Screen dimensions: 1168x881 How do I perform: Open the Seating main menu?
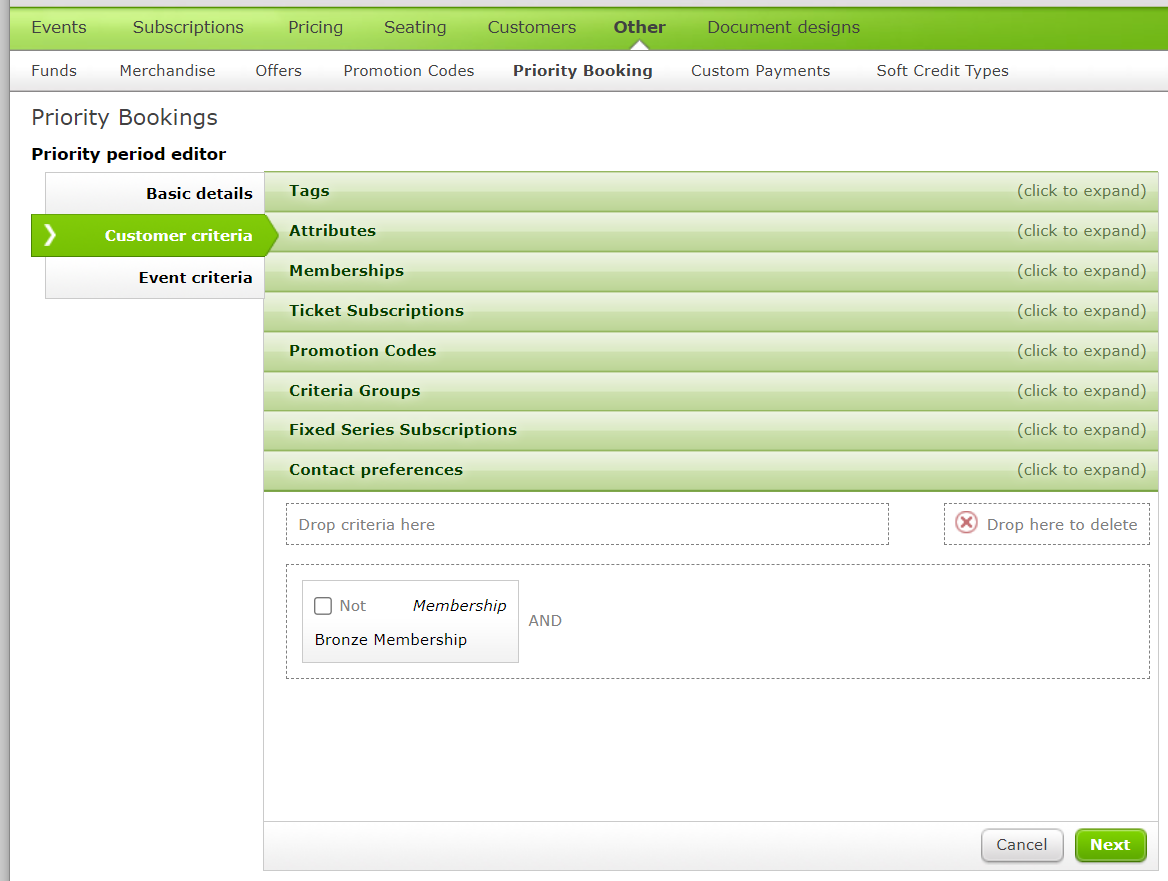415,28
